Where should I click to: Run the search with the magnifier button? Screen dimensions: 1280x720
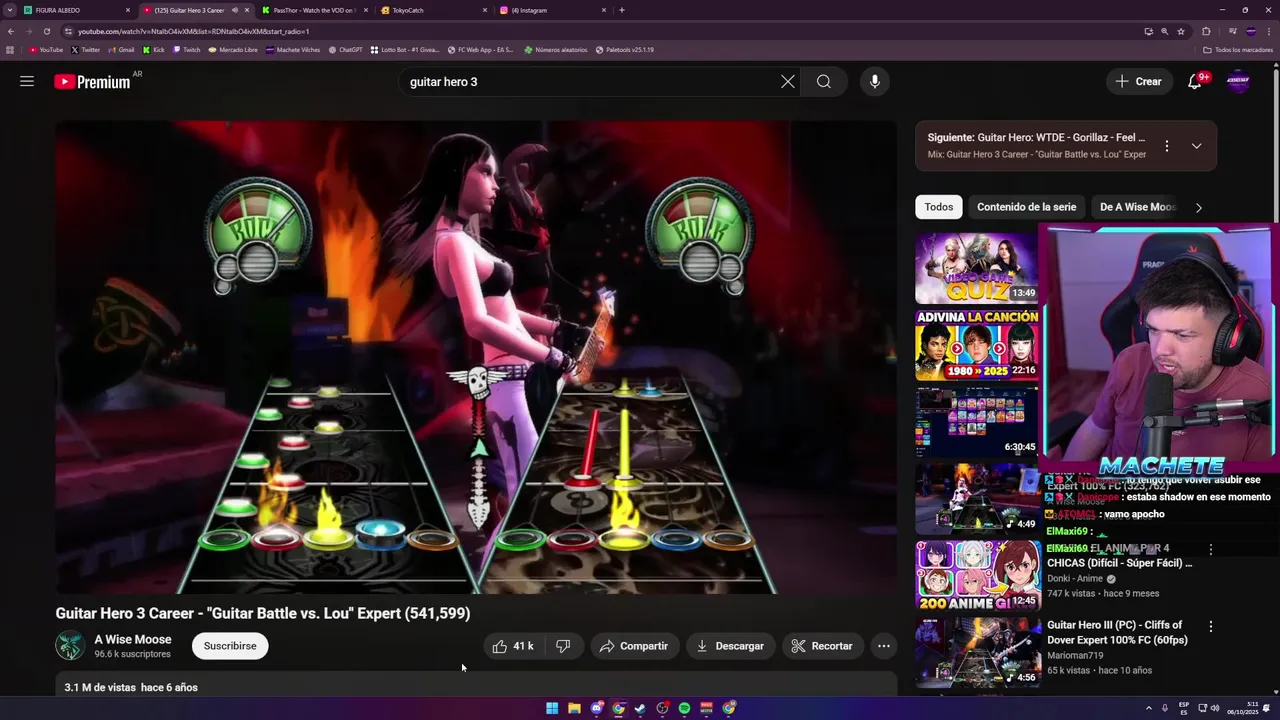coord(824,82)
